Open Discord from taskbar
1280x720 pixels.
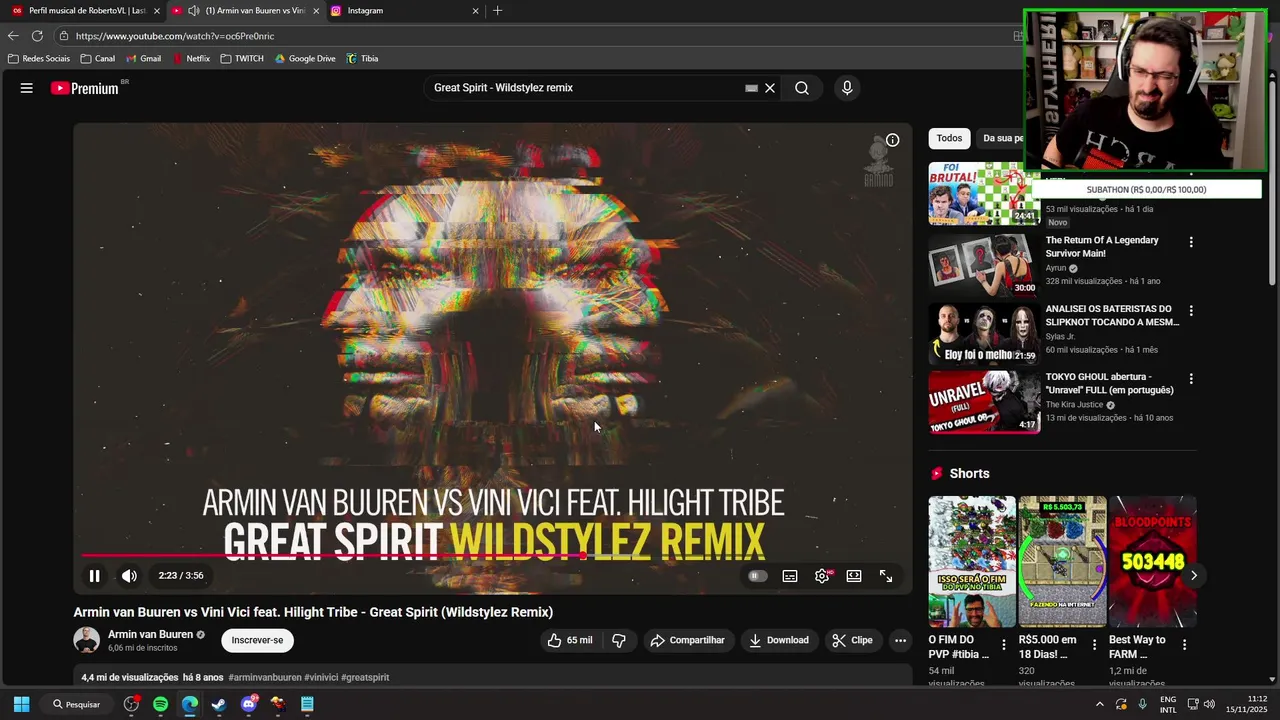(x=249, y=704)
